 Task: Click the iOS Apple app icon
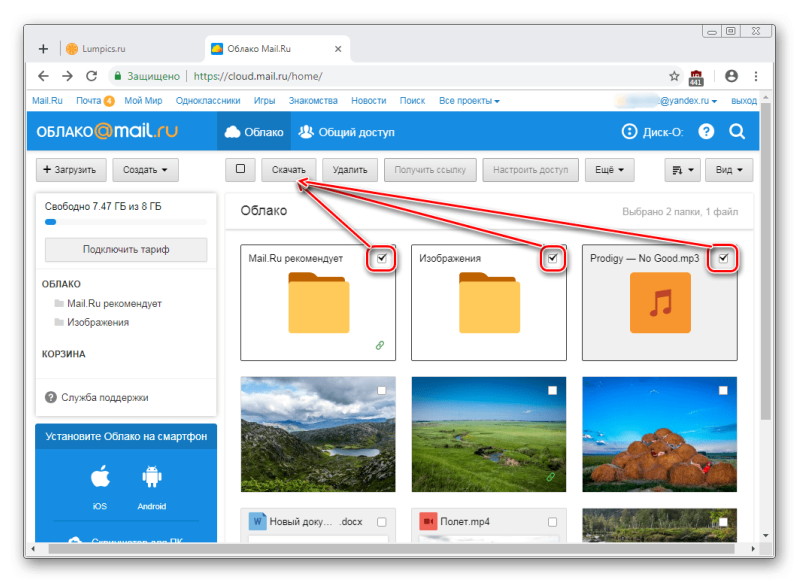point(100,477)
